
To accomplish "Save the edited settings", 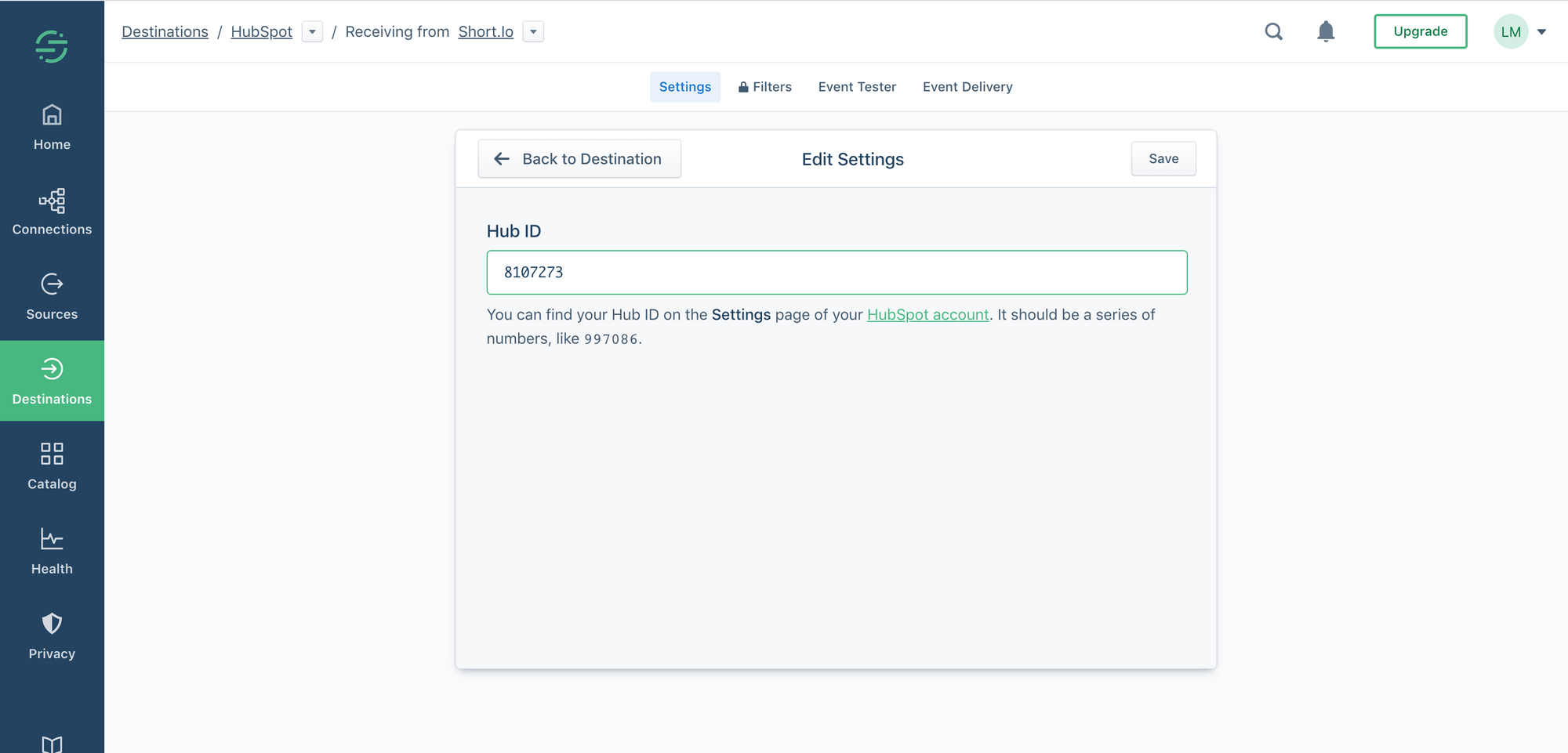I will (x=1163, y=158).
